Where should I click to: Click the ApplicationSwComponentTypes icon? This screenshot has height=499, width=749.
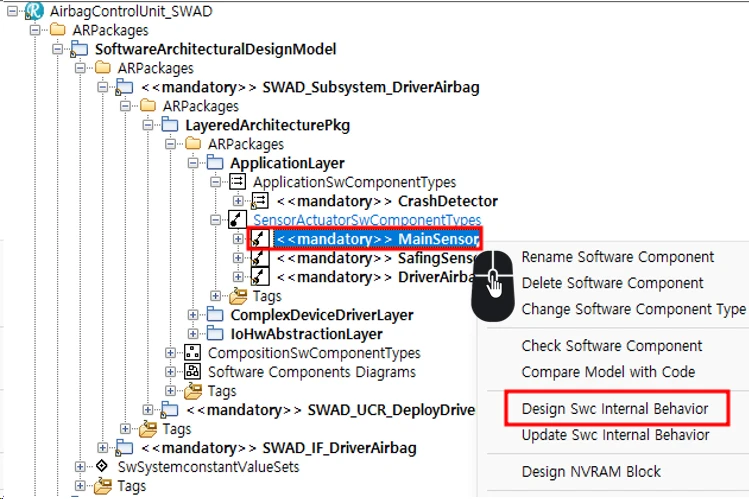pyautogui.click(x=237, y=182)
